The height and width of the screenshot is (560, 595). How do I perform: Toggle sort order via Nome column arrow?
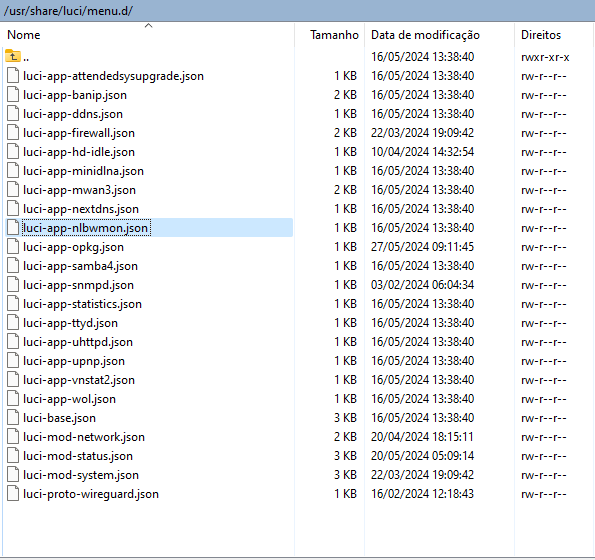click(x=148, y=25)
